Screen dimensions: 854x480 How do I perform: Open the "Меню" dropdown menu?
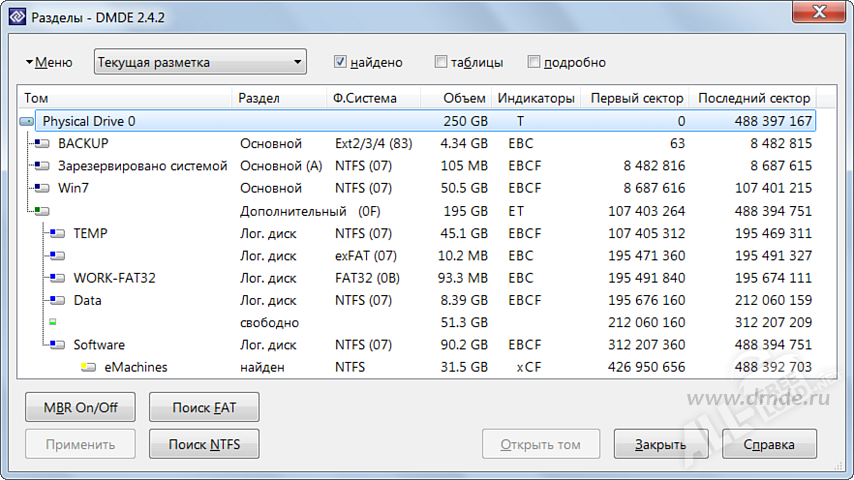48,62
